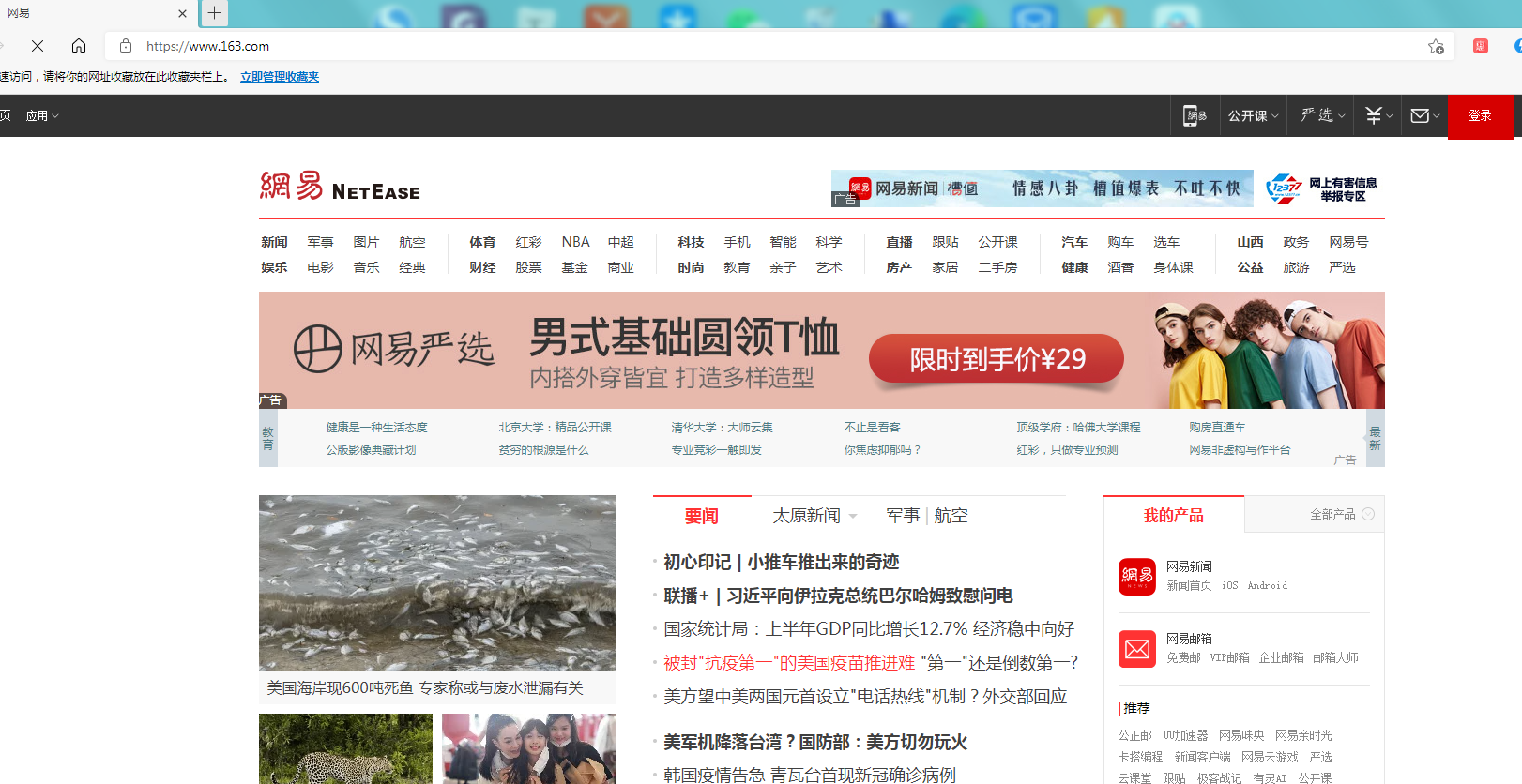
Task: Expand the 应用 dropdown menu
Action: (x=42, y=116)
